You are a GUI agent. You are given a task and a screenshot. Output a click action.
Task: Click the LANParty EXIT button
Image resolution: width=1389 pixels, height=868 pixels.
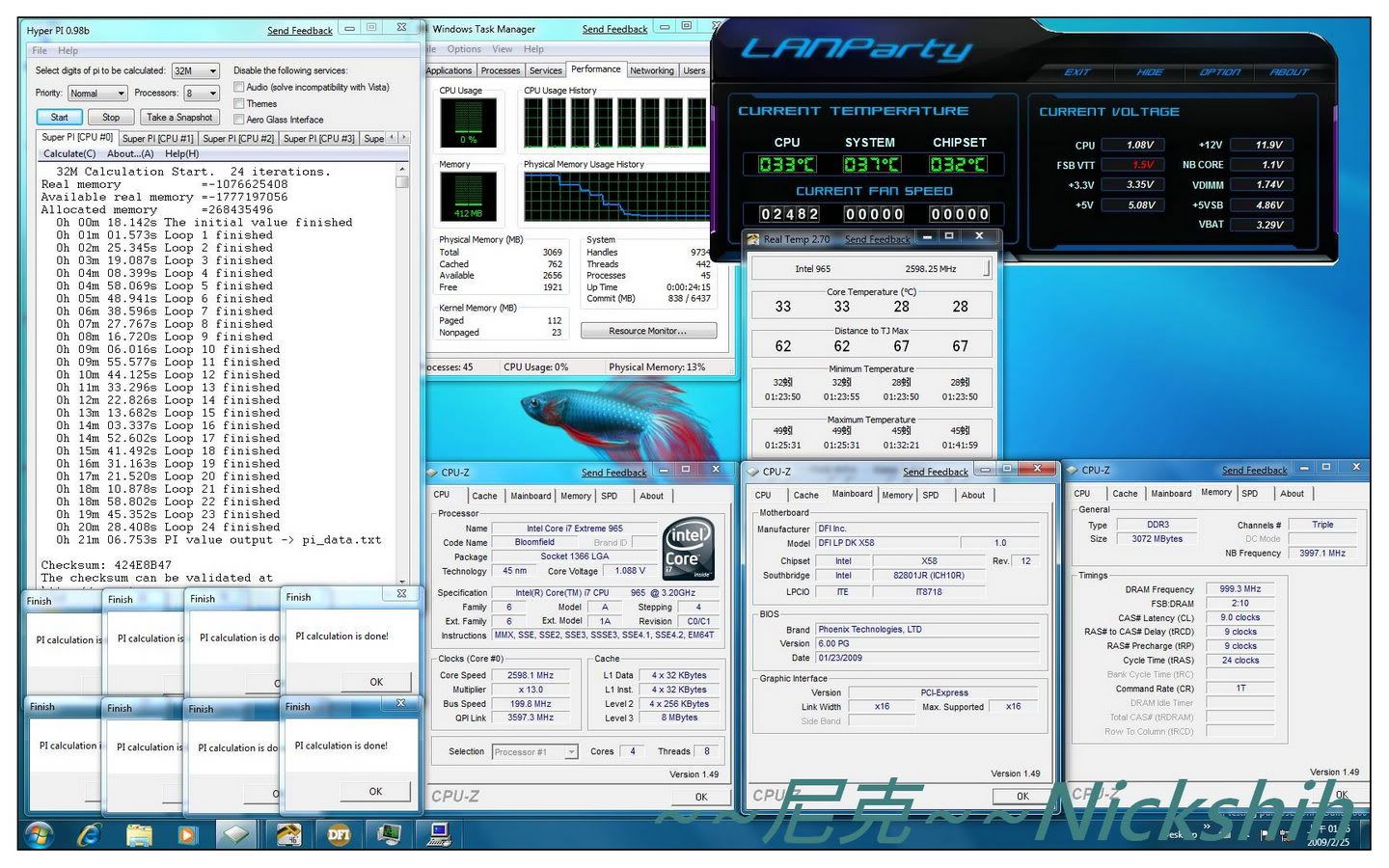[x=1076, y=72]
